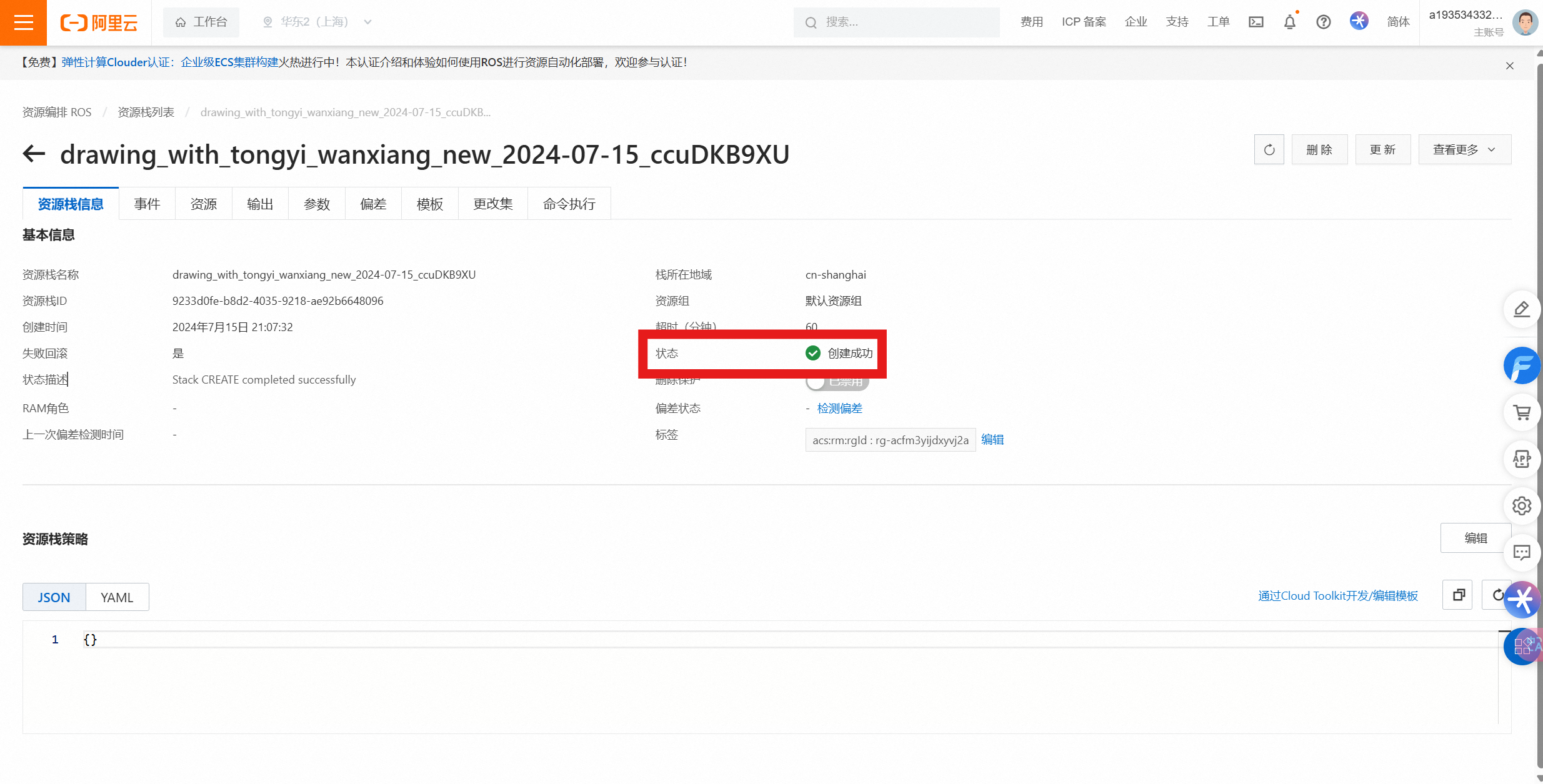Open the 简体 language menu
The width and height of the screenshot is (1543, 784).
click(1398, 22)
